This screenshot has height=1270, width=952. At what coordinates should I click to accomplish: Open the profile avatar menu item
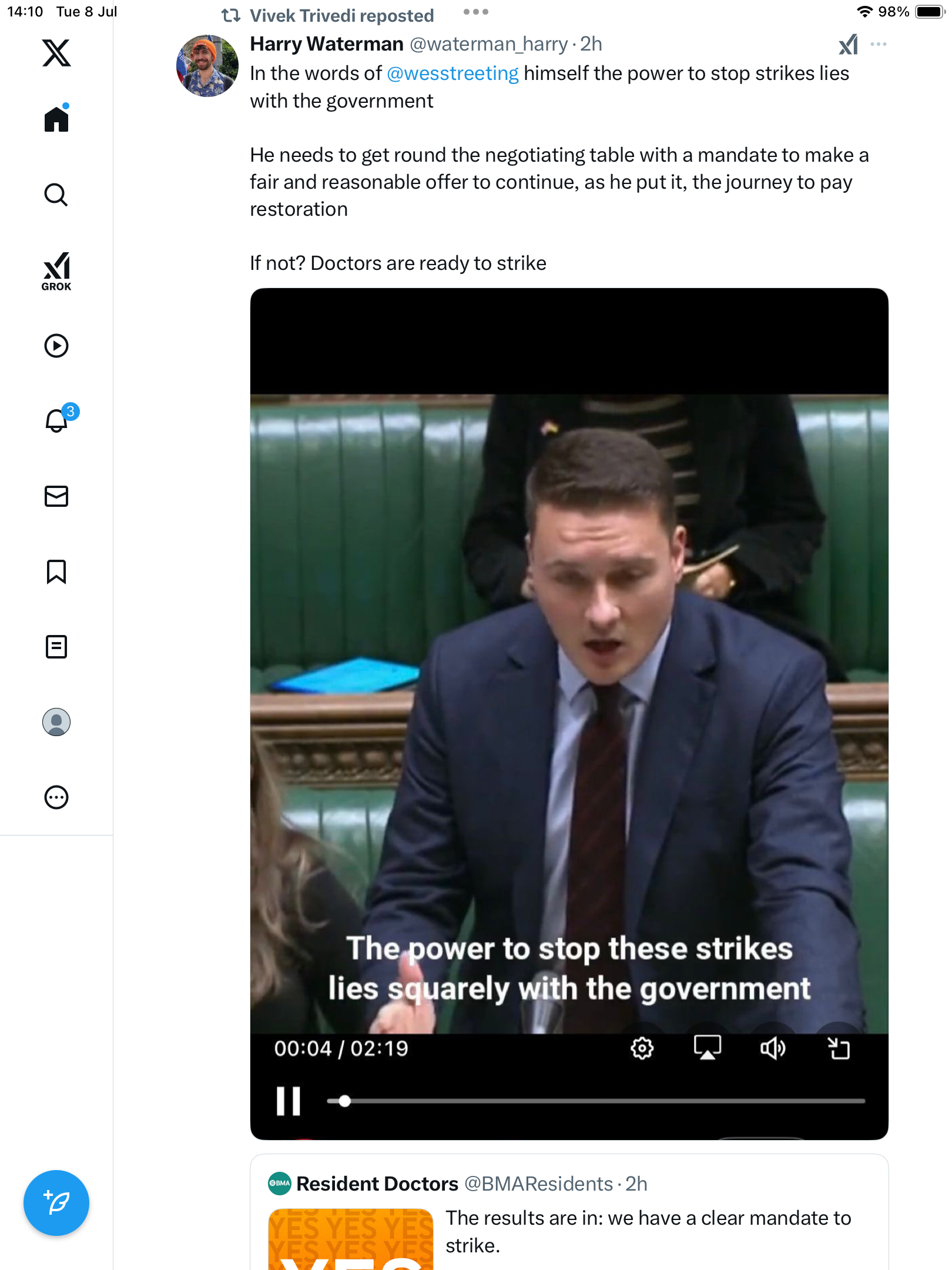pos(56,722)
